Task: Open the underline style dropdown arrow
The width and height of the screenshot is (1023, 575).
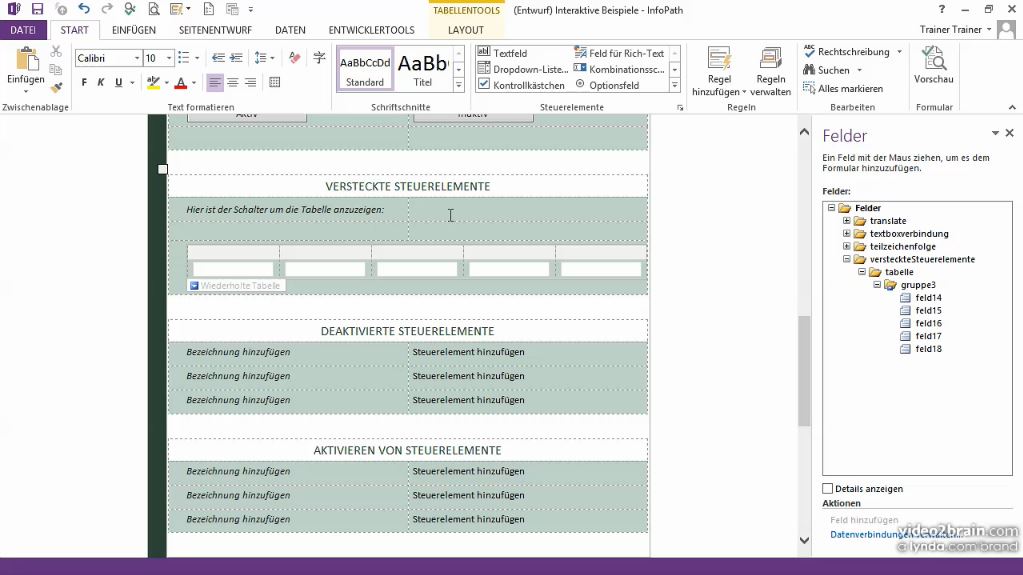Action: coord(132,82)
